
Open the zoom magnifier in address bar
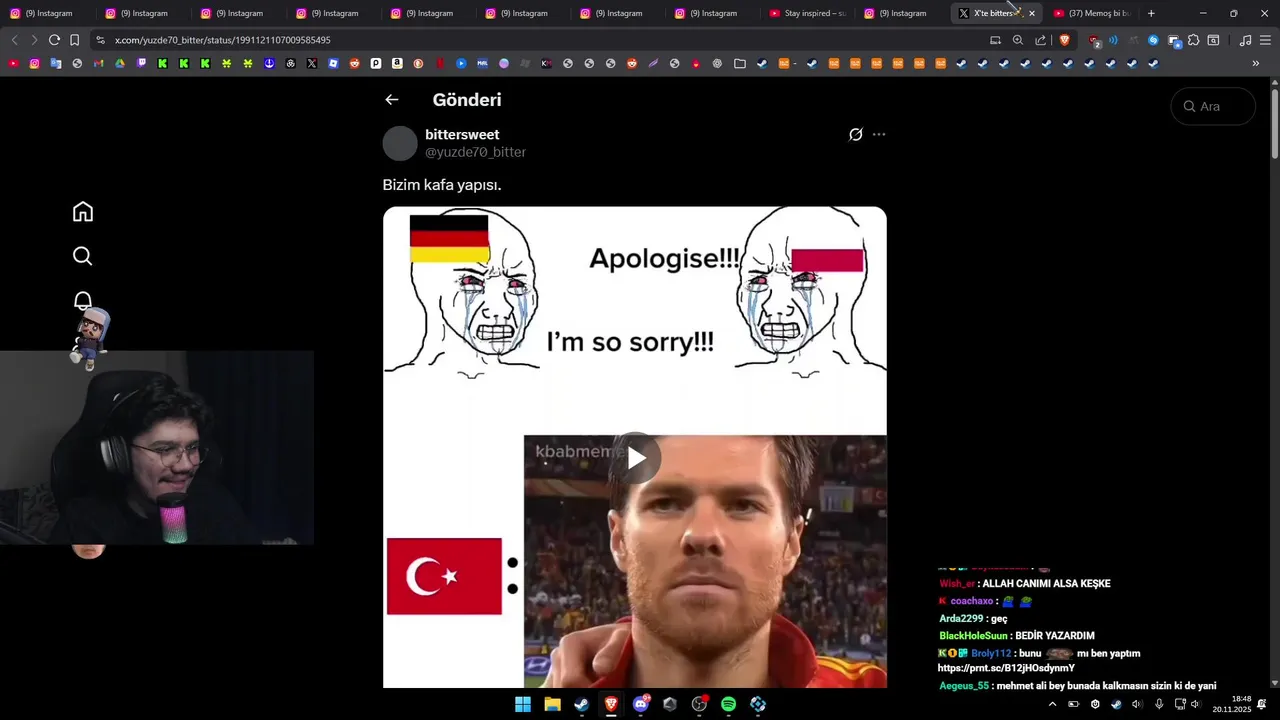pyautogui.click(x=1018, y=40)
